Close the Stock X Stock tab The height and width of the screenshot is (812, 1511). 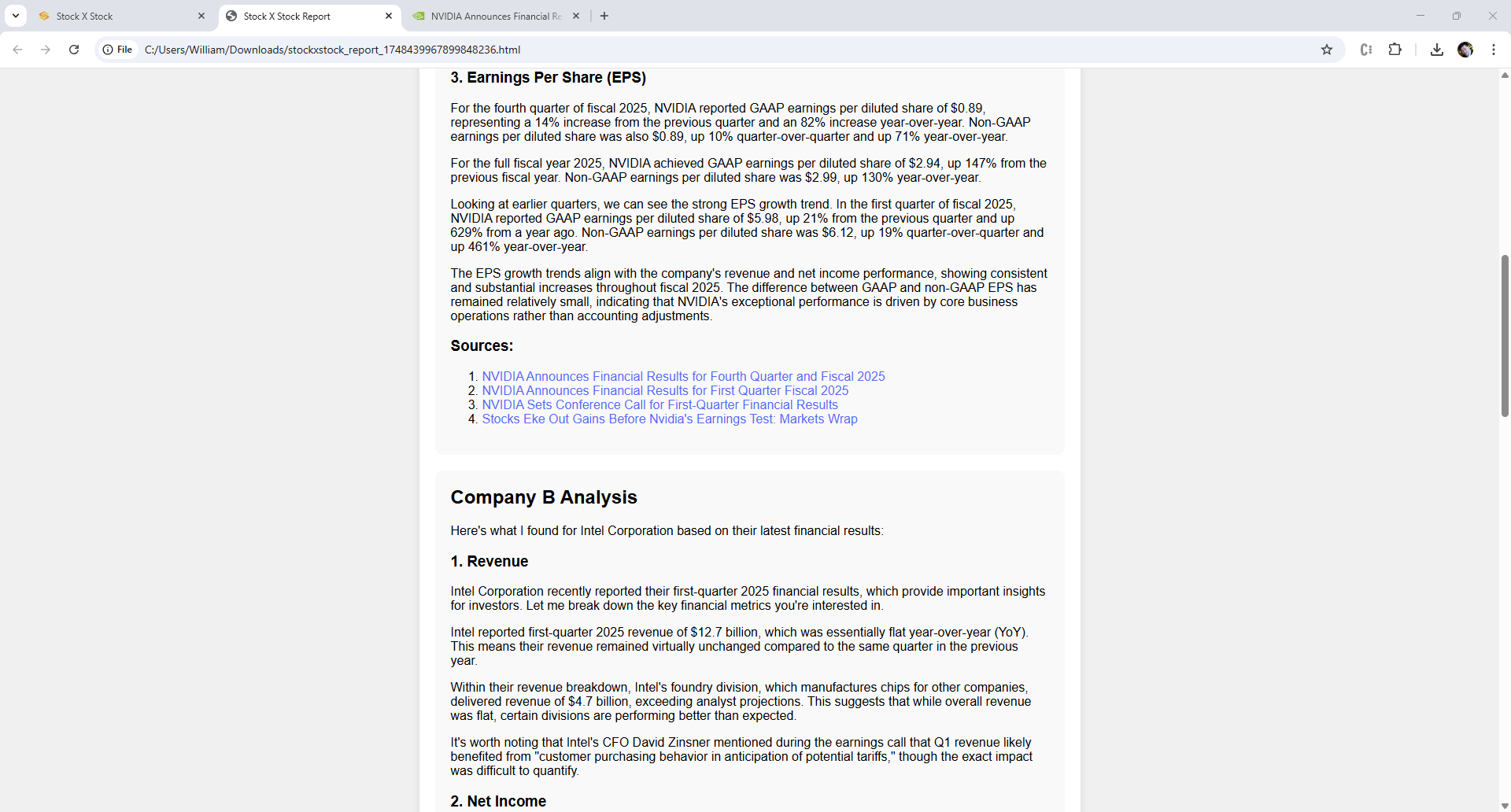(x=201, y=16)
